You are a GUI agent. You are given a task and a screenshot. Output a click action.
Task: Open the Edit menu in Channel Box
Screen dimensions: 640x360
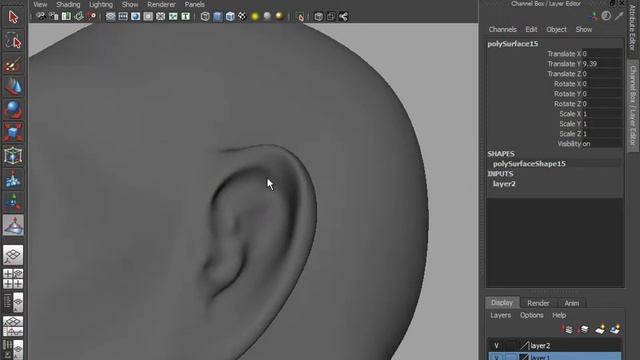(x=531, y=29)
